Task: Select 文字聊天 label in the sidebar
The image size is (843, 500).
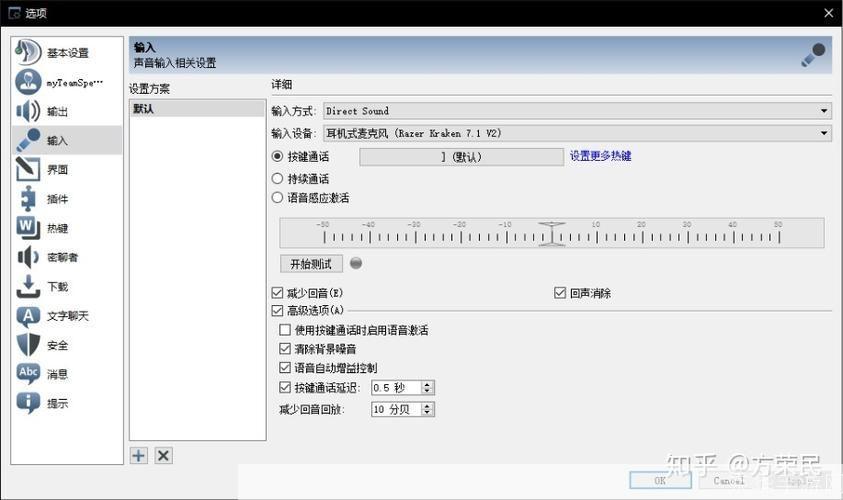Action: (x=68, y=316)
